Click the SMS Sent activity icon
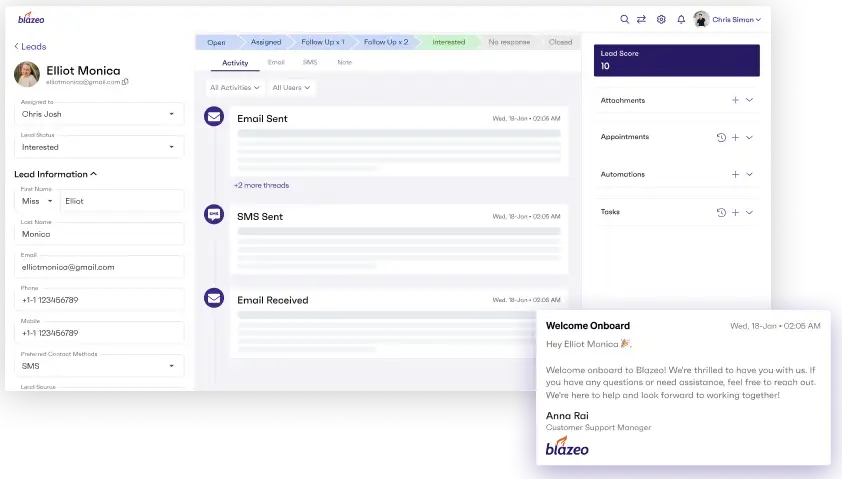 (213, 215)
